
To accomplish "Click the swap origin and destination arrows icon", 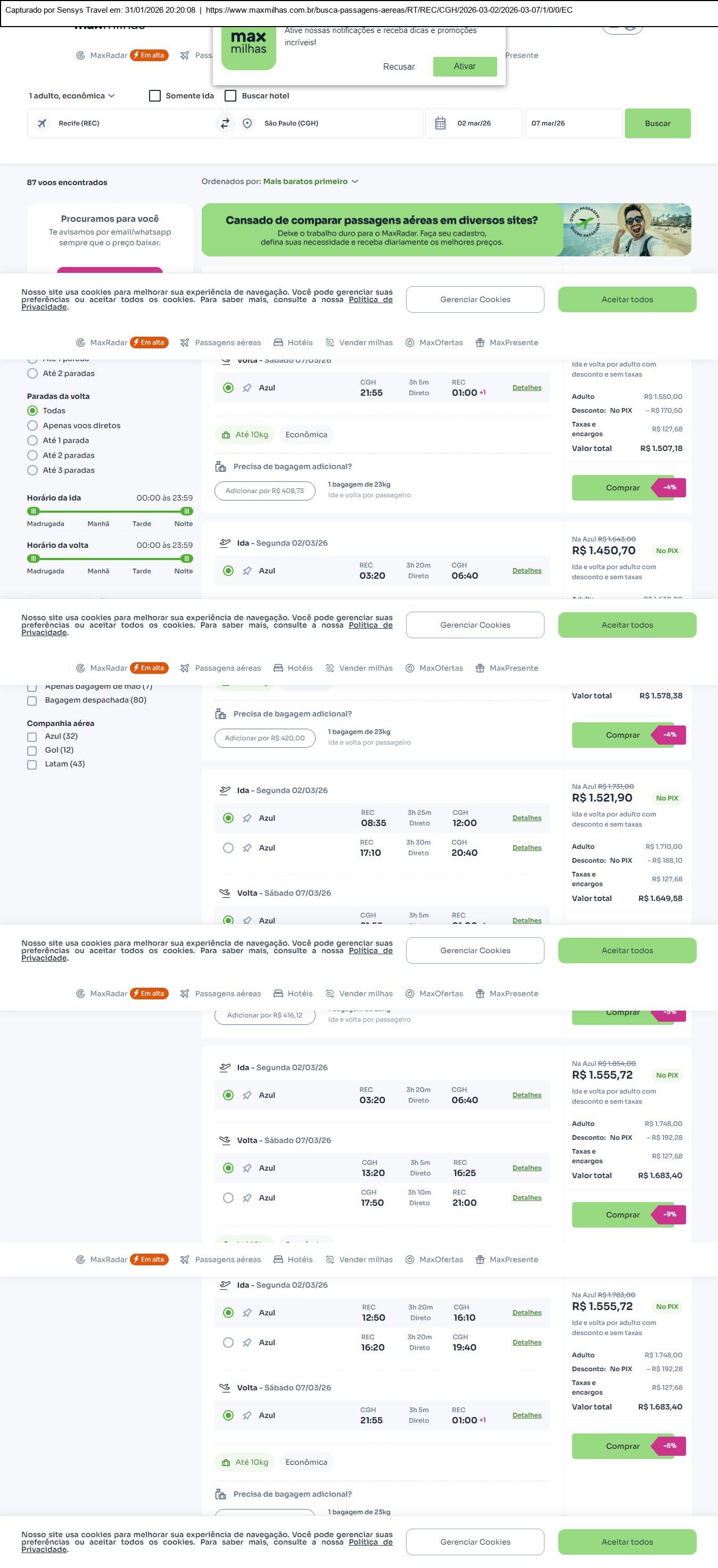I will coord(225,123).
